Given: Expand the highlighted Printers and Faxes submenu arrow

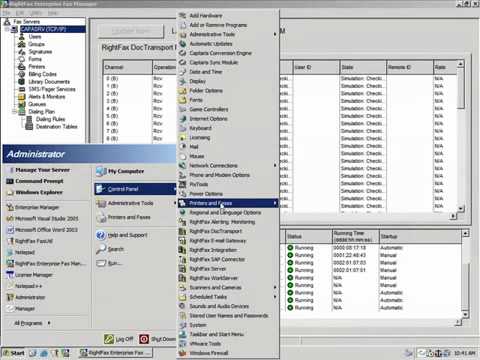Looking at the screenshot, I should 275,203.
